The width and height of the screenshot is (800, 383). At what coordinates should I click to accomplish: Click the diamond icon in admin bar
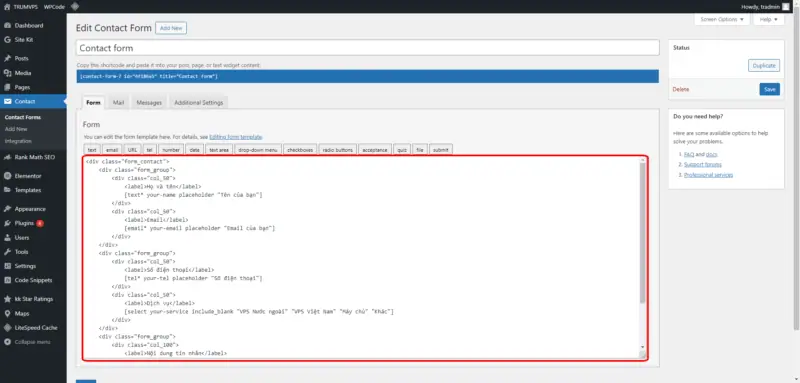coord(75,7)
